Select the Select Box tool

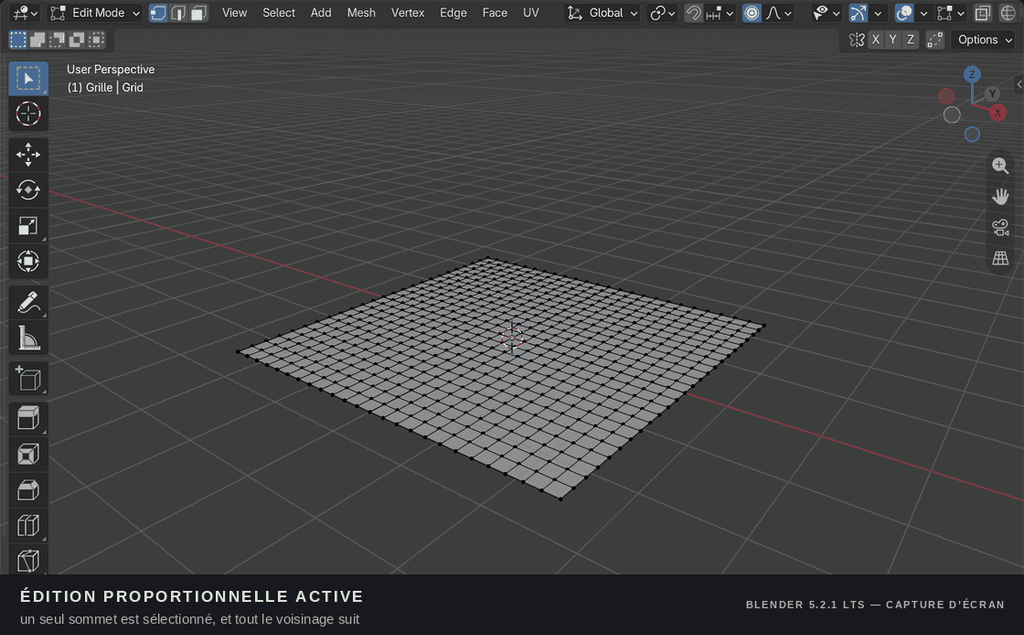tap(28, 78)
